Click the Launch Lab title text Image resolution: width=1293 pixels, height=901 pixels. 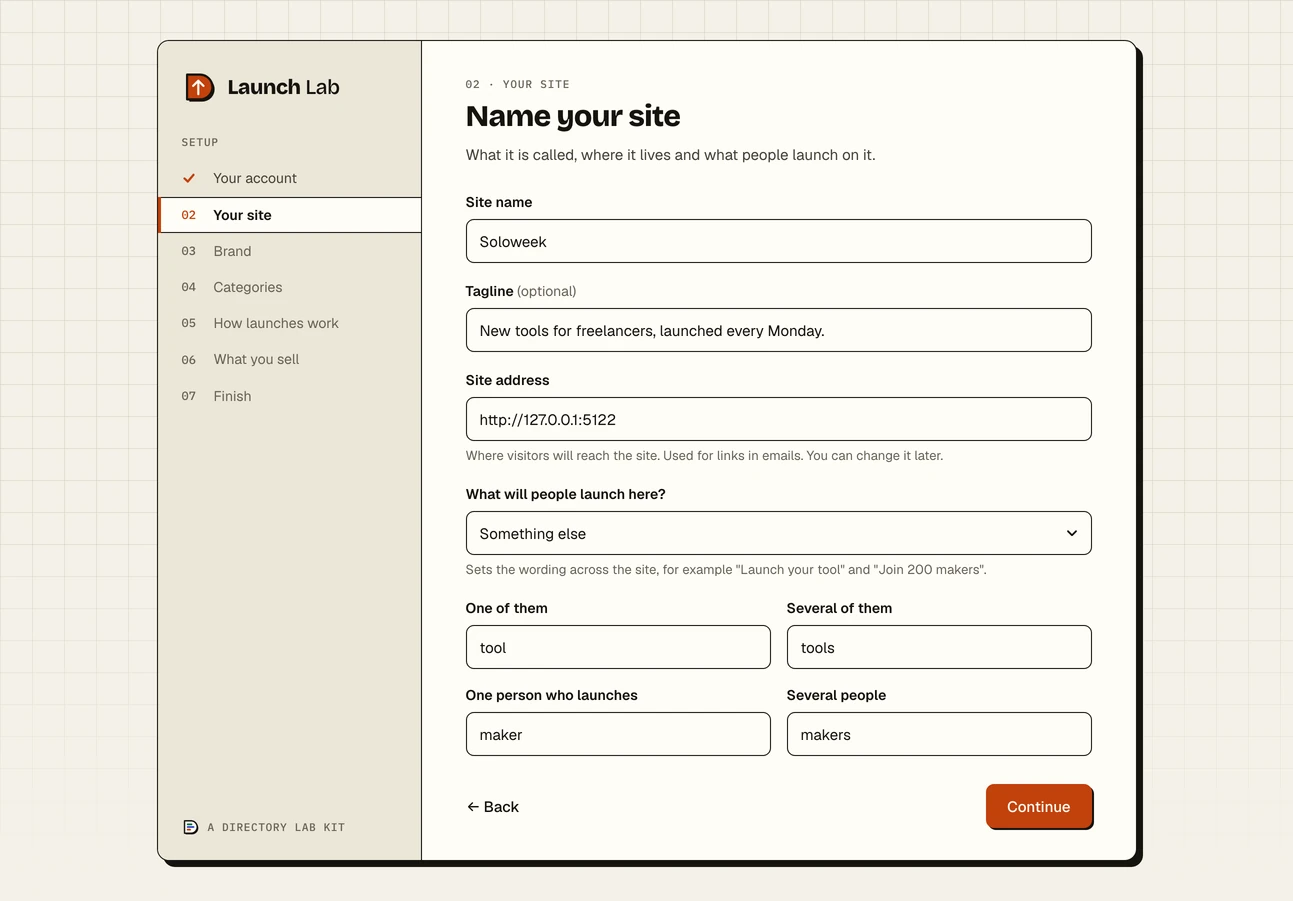coord(283,87)
